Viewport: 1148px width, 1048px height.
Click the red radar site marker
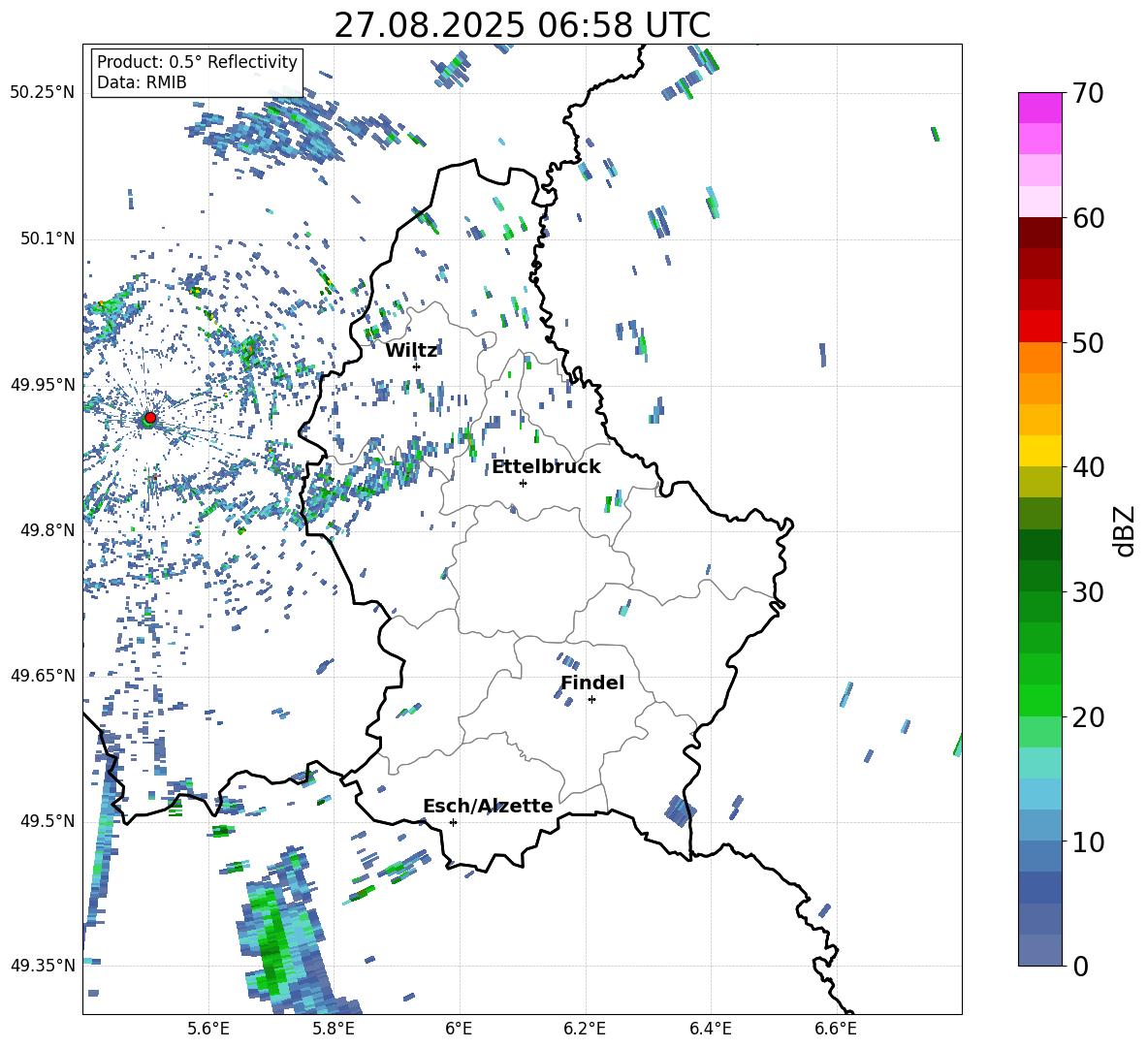(150, 418)
